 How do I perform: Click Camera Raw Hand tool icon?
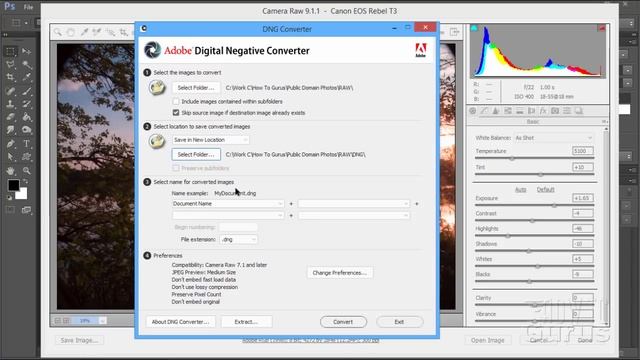coord(71,32)
